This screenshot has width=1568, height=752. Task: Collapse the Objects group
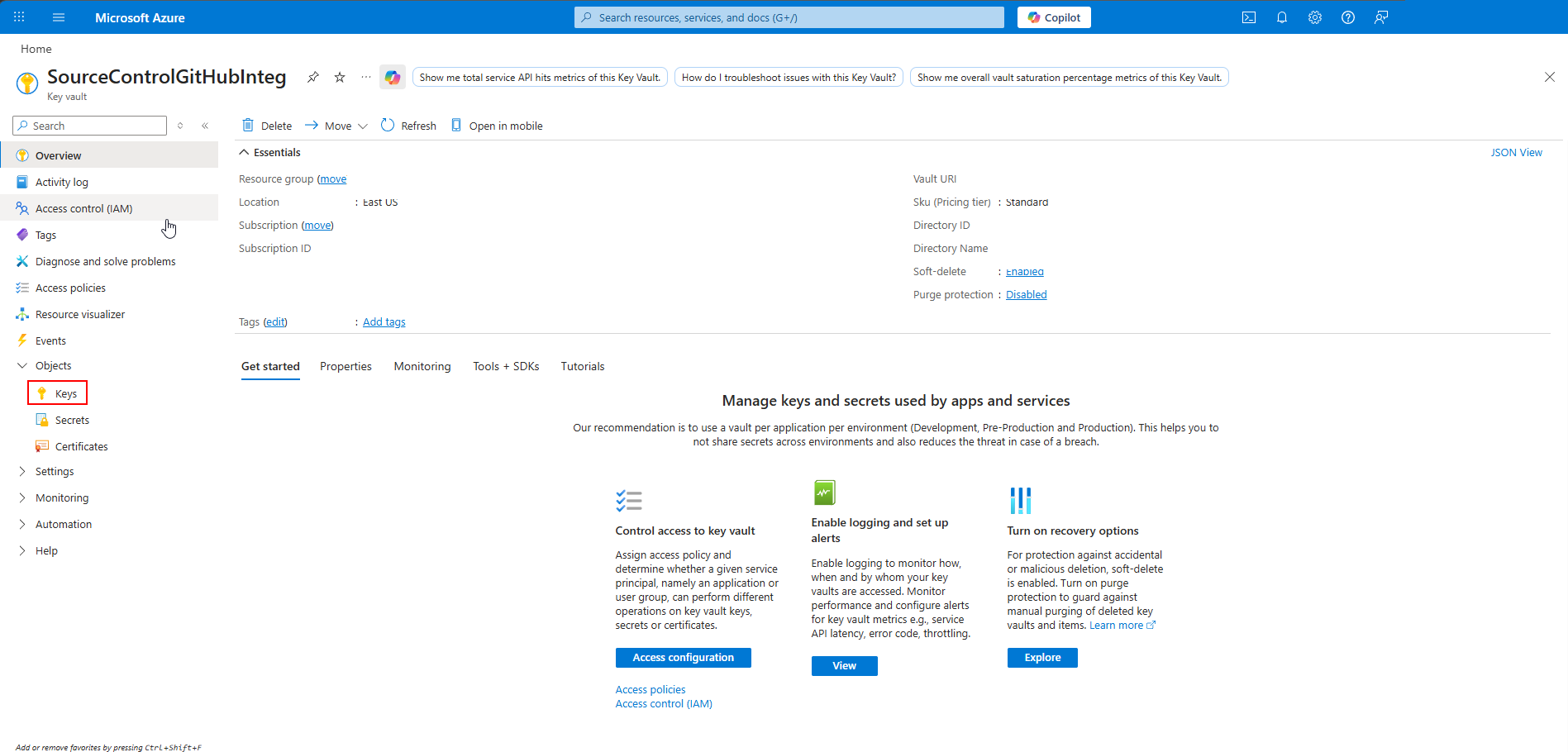[22, 365]
